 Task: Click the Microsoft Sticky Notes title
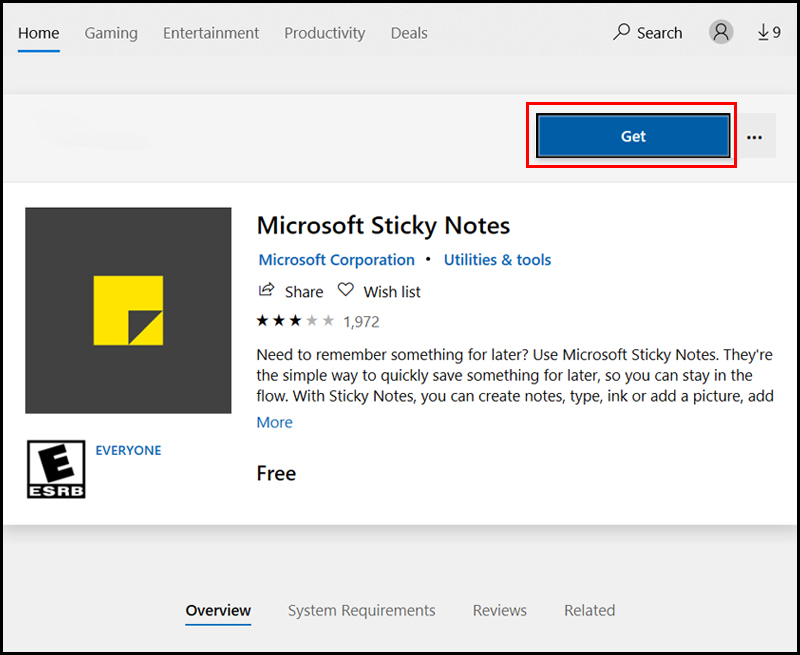pyautogui.click(x=383, y=225)
